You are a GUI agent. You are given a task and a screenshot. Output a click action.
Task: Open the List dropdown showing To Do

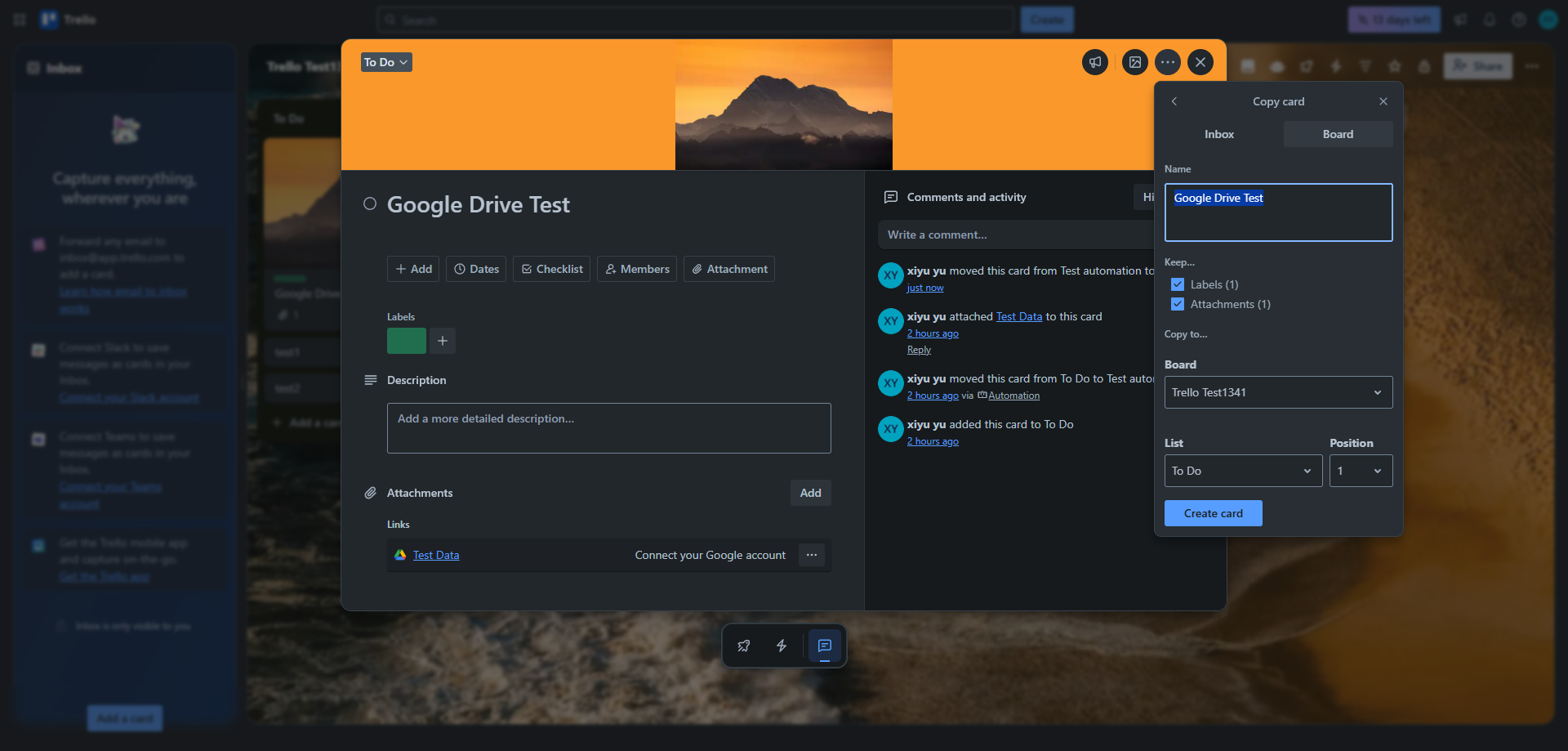pos(1243,471)
